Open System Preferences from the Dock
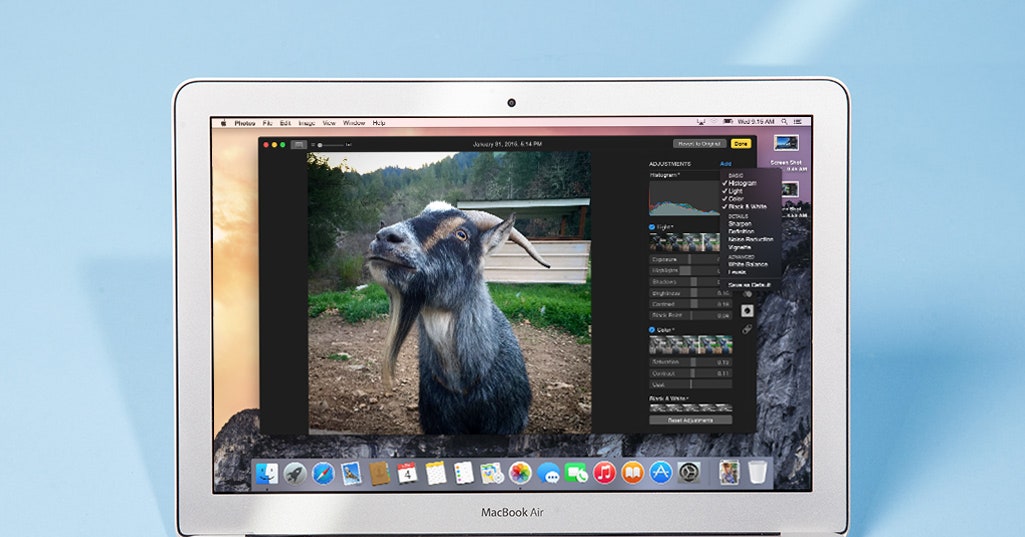Screen dimensions: 1025x537 point(688,473)
